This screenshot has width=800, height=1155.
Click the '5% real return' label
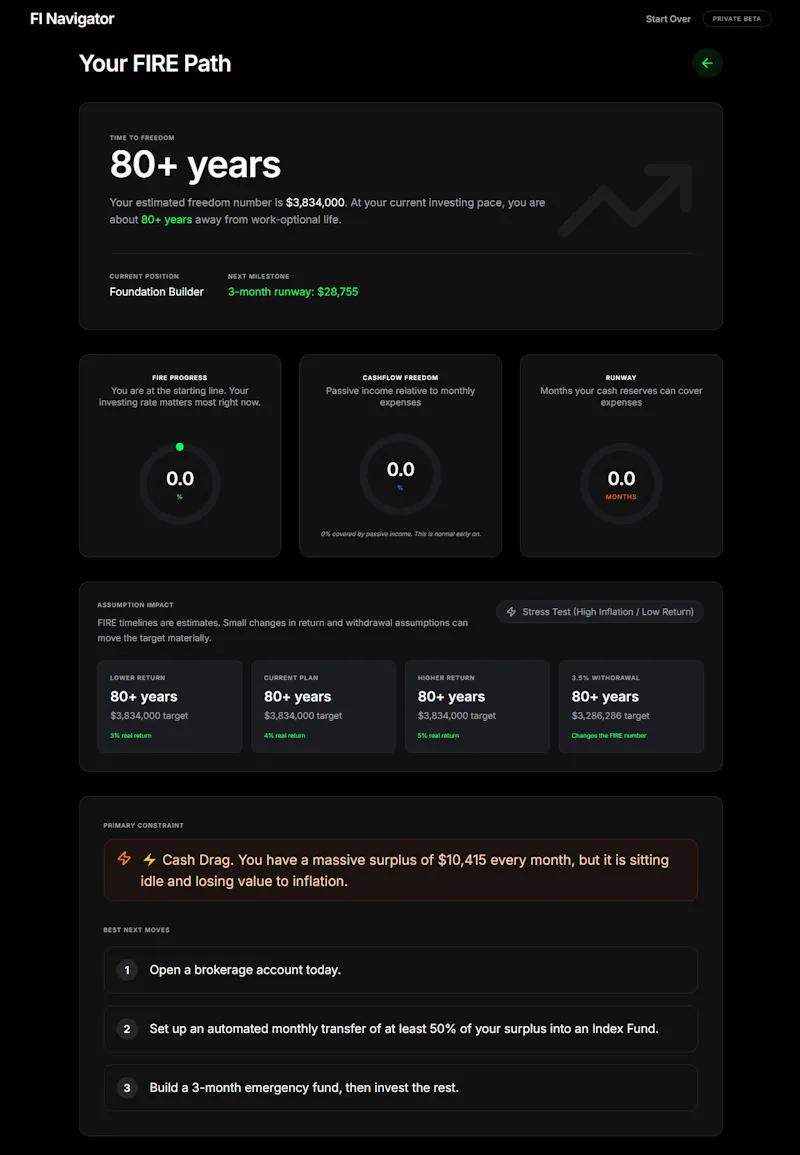coord(438,735)
